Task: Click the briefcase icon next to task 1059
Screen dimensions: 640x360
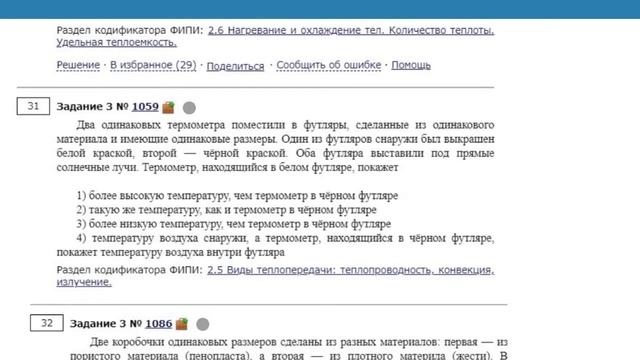Action: pyautogui.click(x=168, y=107)
